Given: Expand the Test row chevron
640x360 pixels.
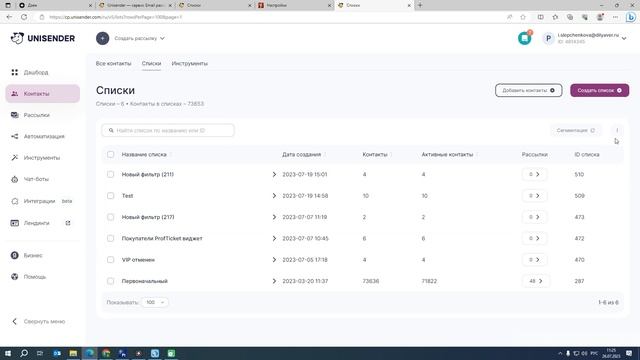Looking at the screenshot, I should [x=274, y=196].
